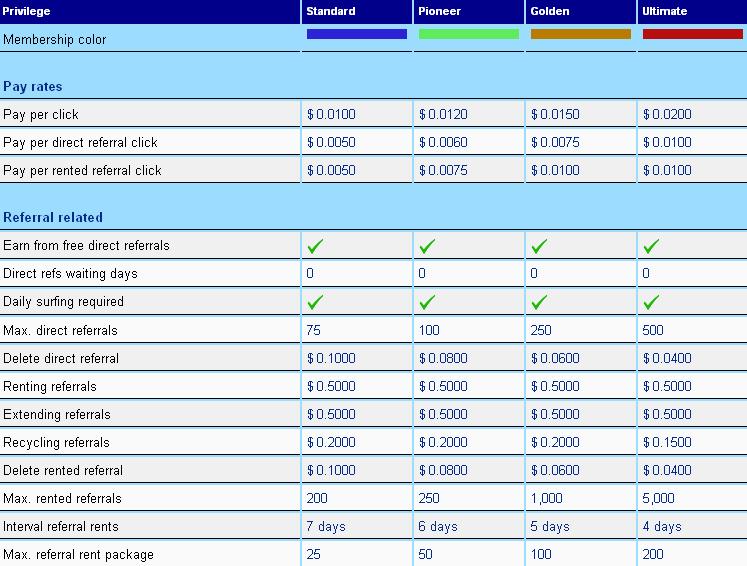Click the Ultimate pay per click value $0.0200

(x=667, y=115)
